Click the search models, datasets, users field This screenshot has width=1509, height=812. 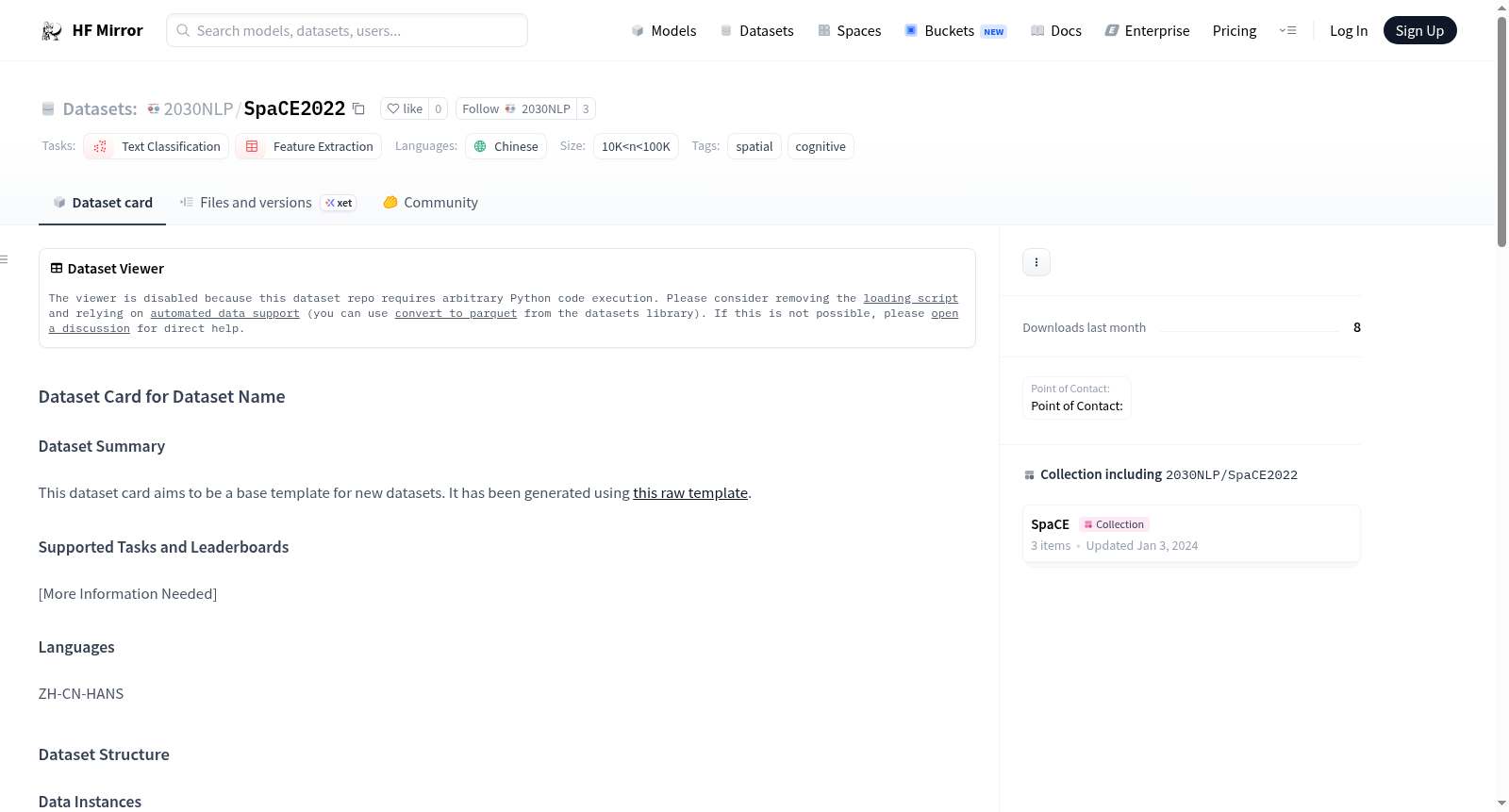pyautogui.click(x=347, y=30)
